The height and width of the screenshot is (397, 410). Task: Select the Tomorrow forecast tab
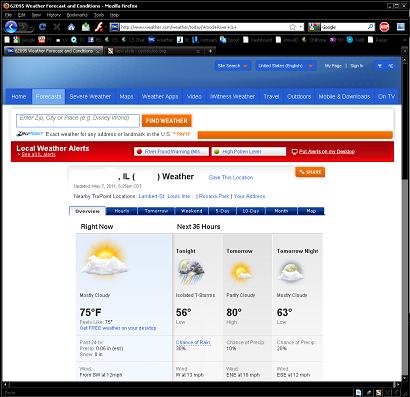[156, 211]
